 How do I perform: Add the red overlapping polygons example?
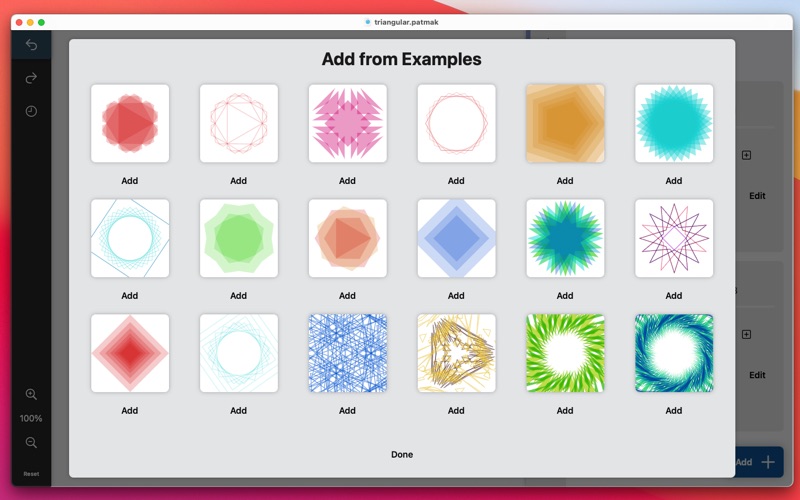pos(130,181)
